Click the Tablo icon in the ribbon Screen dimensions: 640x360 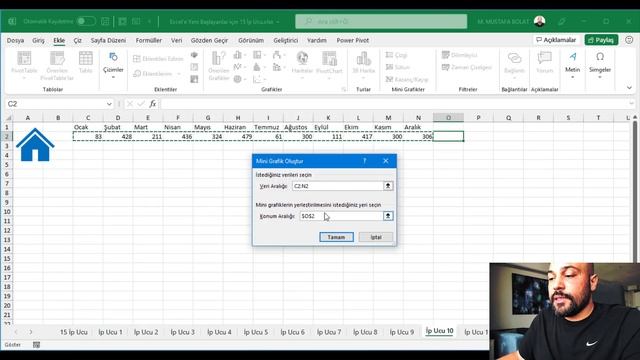tap(85, 62)
